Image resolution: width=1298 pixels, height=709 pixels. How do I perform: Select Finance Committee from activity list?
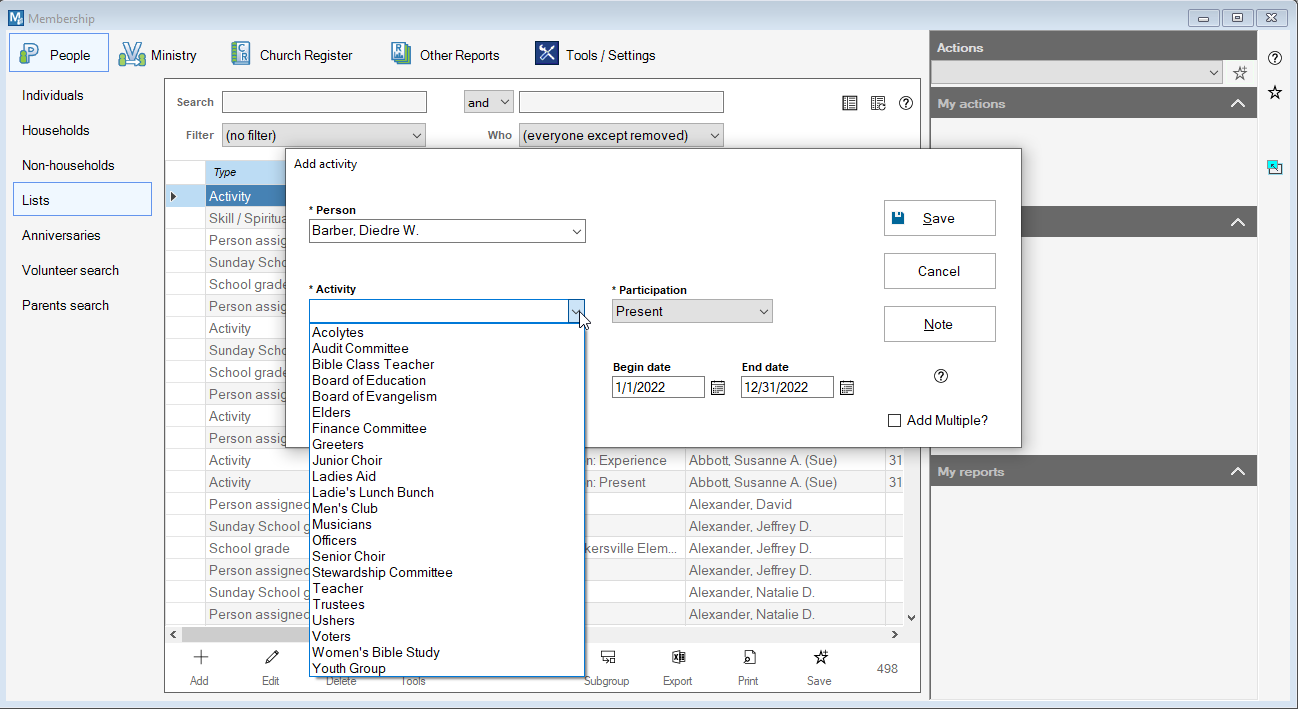coord(369,429)
